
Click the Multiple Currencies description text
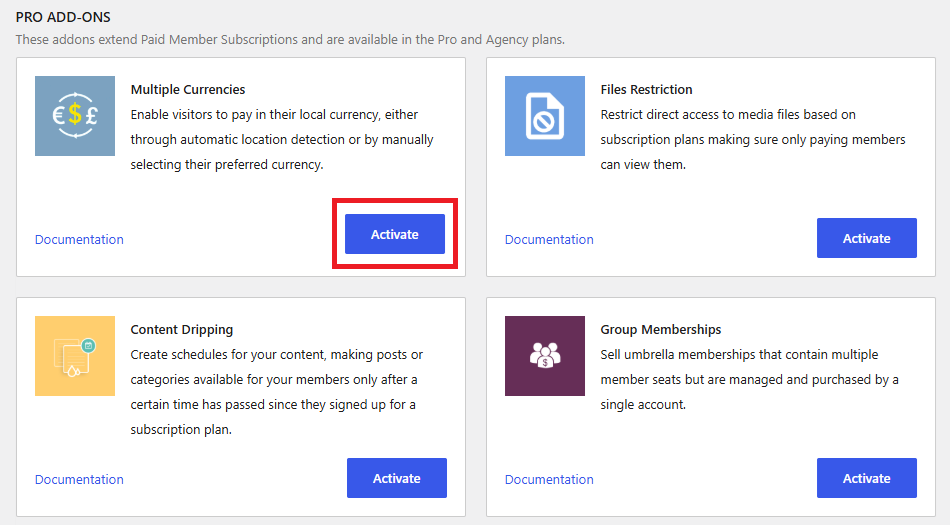(282, 139)
